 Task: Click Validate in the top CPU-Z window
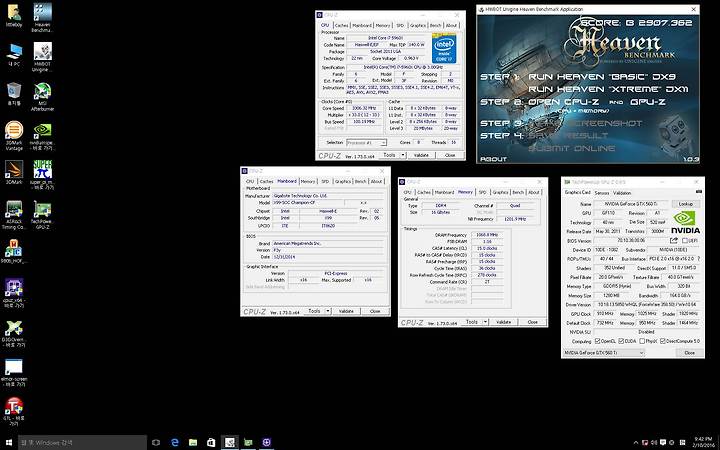(421, 155)
